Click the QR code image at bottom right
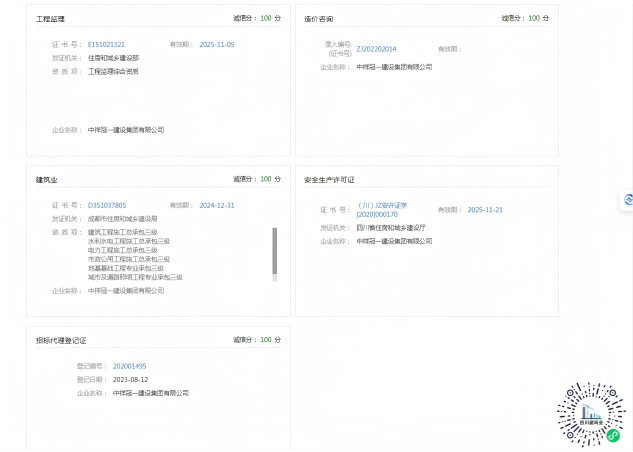 594,414
